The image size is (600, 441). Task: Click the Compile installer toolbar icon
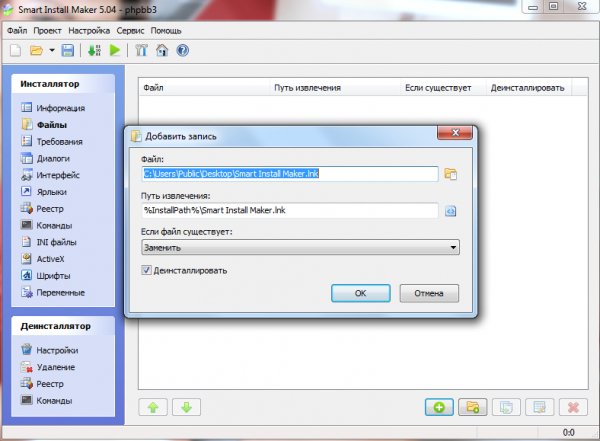point(95,50)
